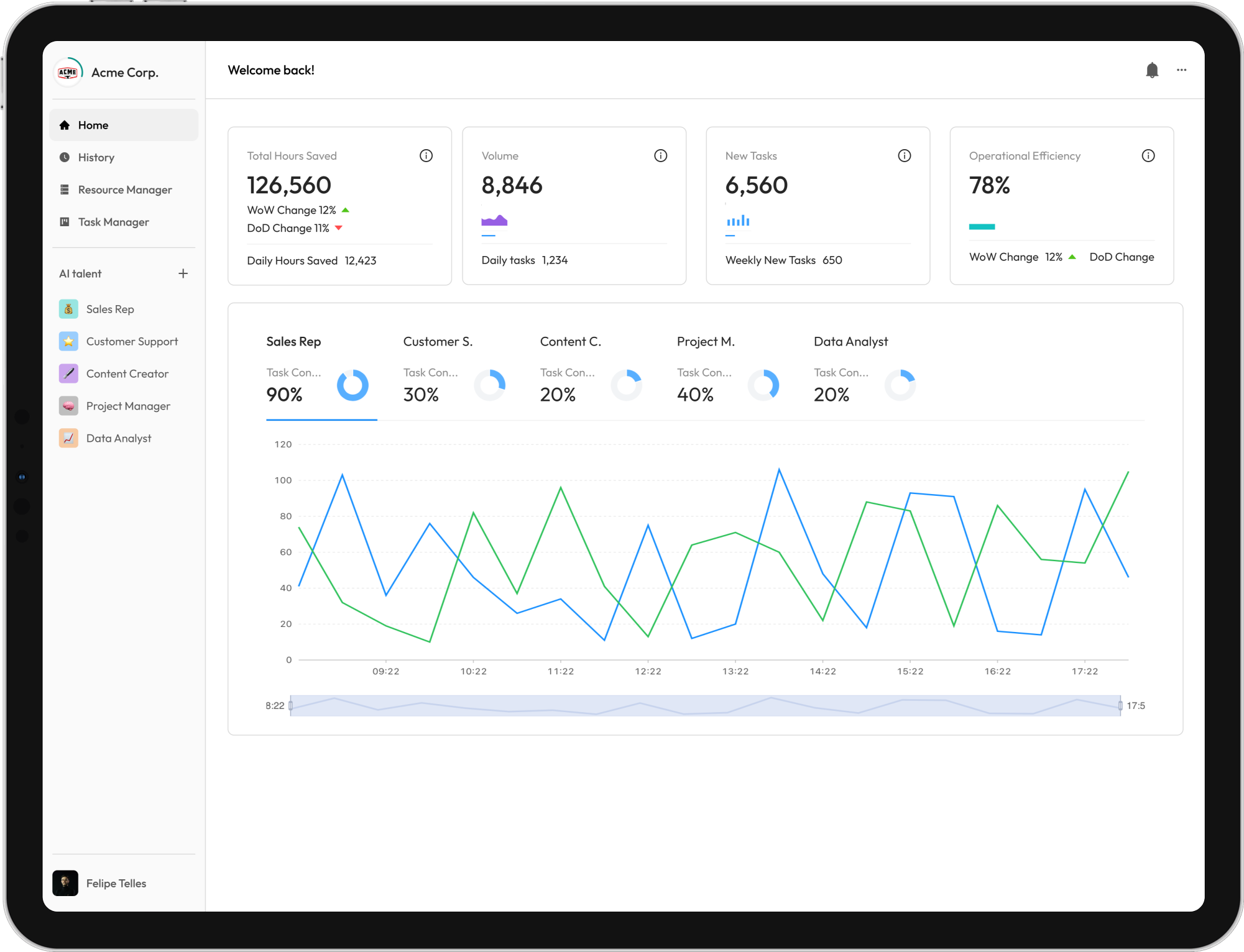Click the right handle of time range slider

click(x=1120, y=705)
